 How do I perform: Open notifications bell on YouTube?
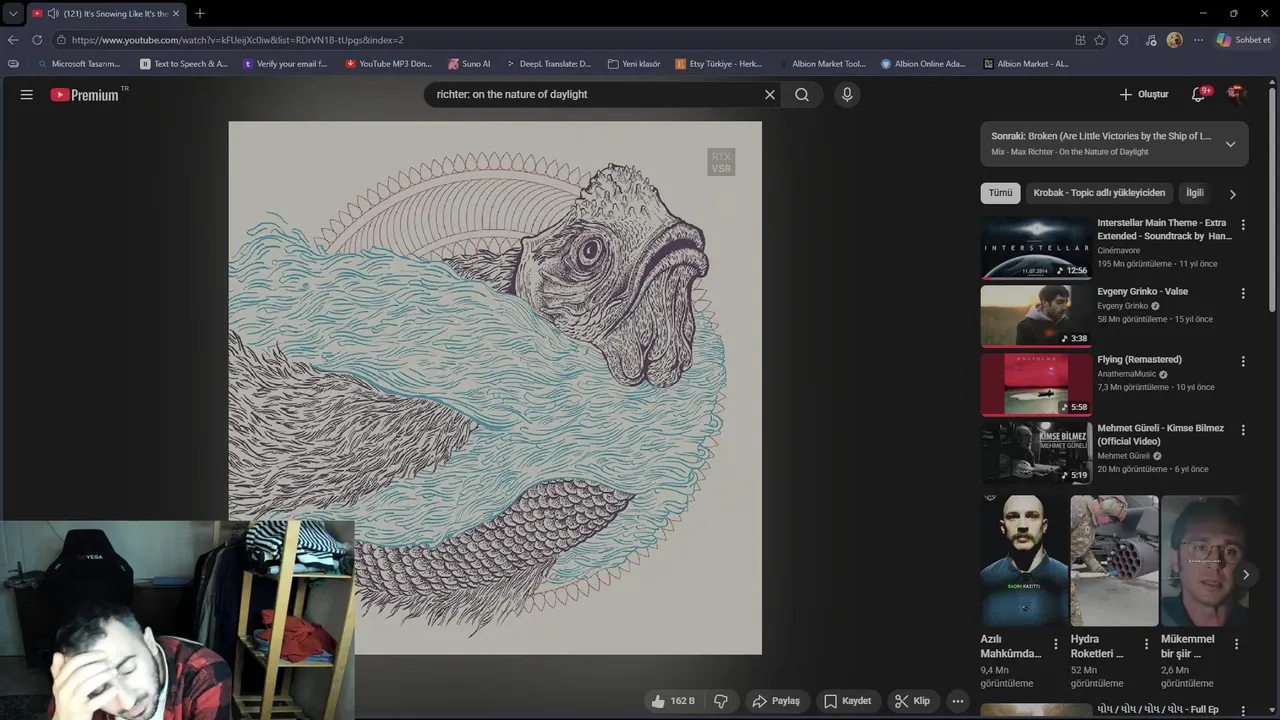point(1198,95)
